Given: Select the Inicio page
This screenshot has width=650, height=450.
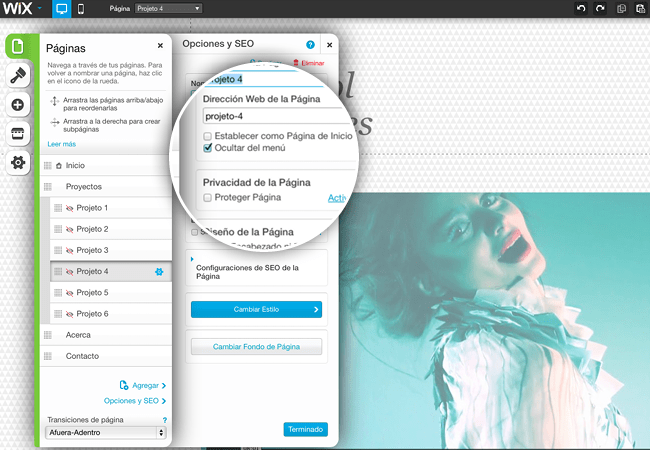Looking at the screenshot, I should click(x=106, y=165).
